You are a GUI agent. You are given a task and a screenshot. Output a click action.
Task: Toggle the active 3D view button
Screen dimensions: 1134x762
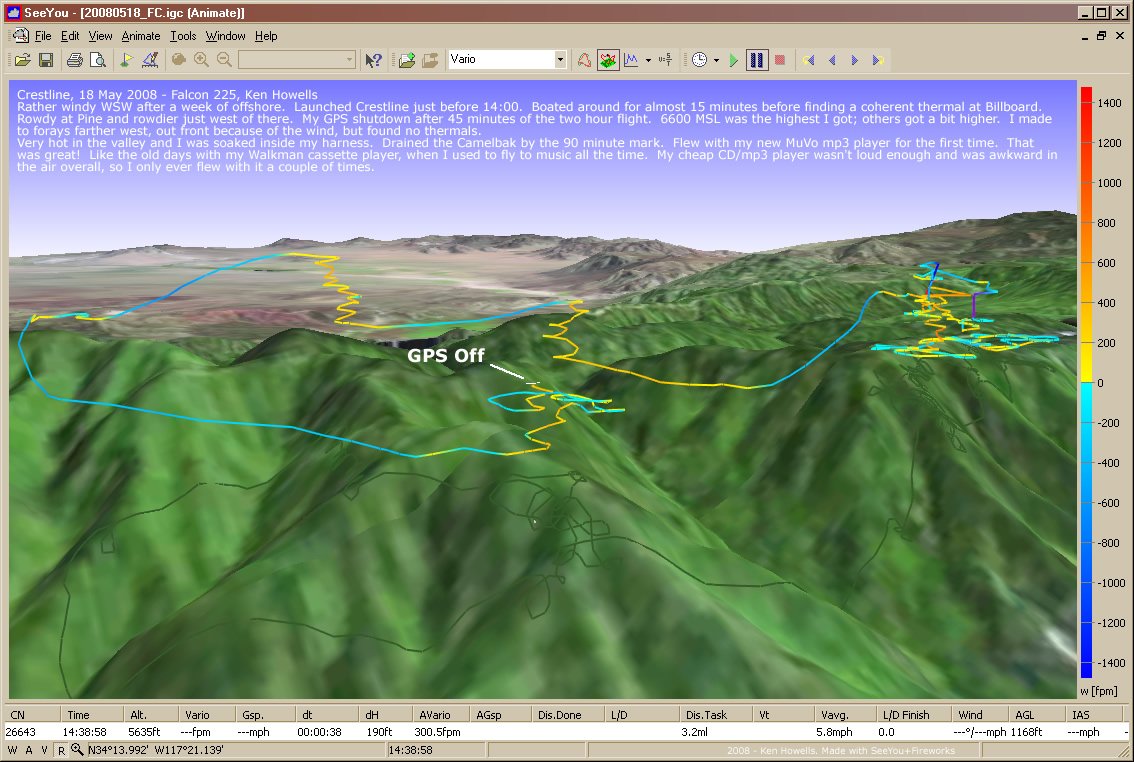click(x=608, y=60)
